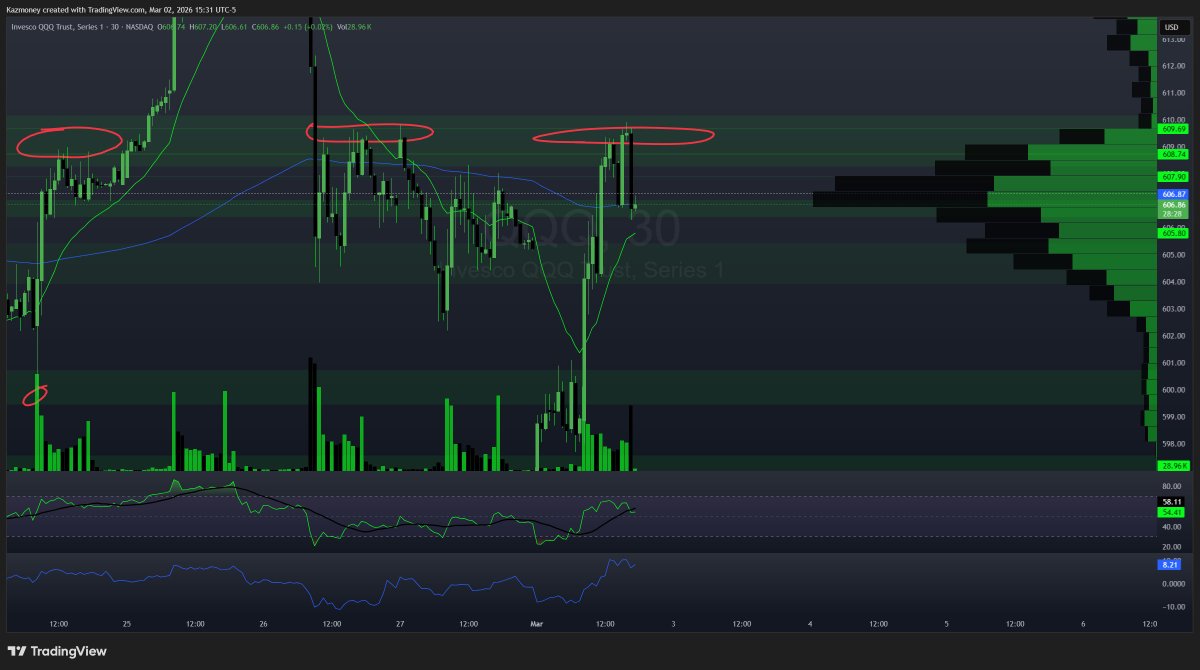Click the 605.00 price axis tick
This screenshot has width=1200, height=670.
tap(1174, 255)
